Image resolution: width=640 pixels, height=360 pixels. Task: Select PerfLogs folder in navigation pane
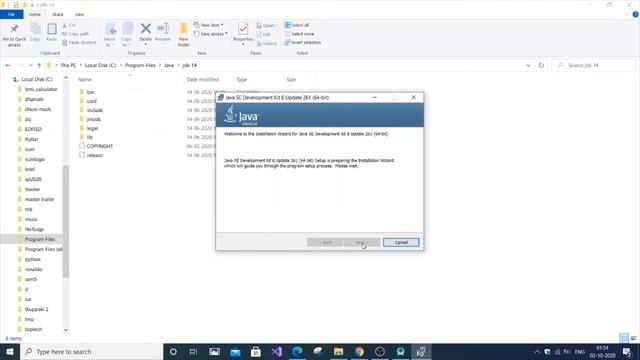coord(34,229)
